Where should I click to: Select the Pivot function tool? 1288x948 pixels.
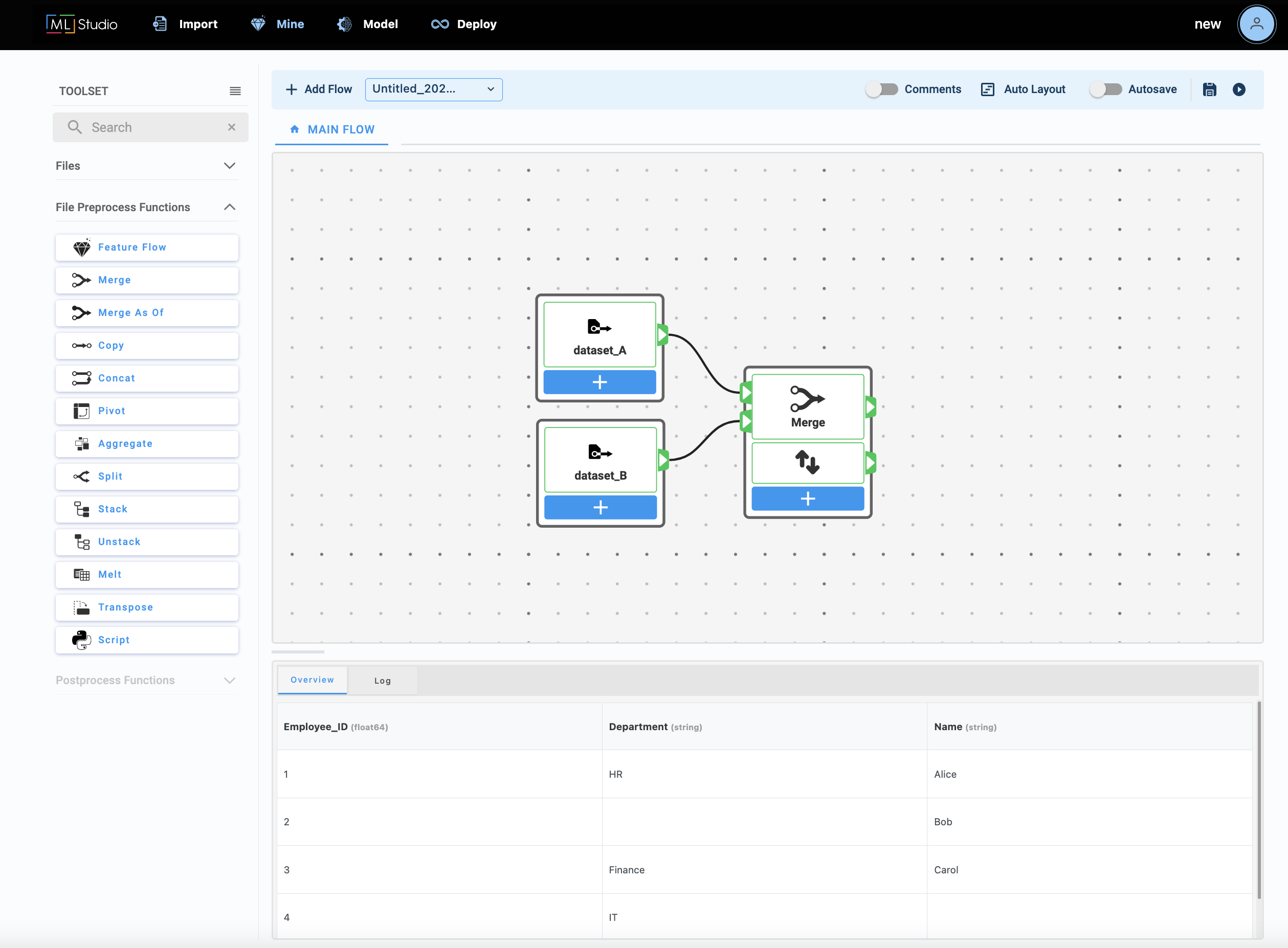147,411
